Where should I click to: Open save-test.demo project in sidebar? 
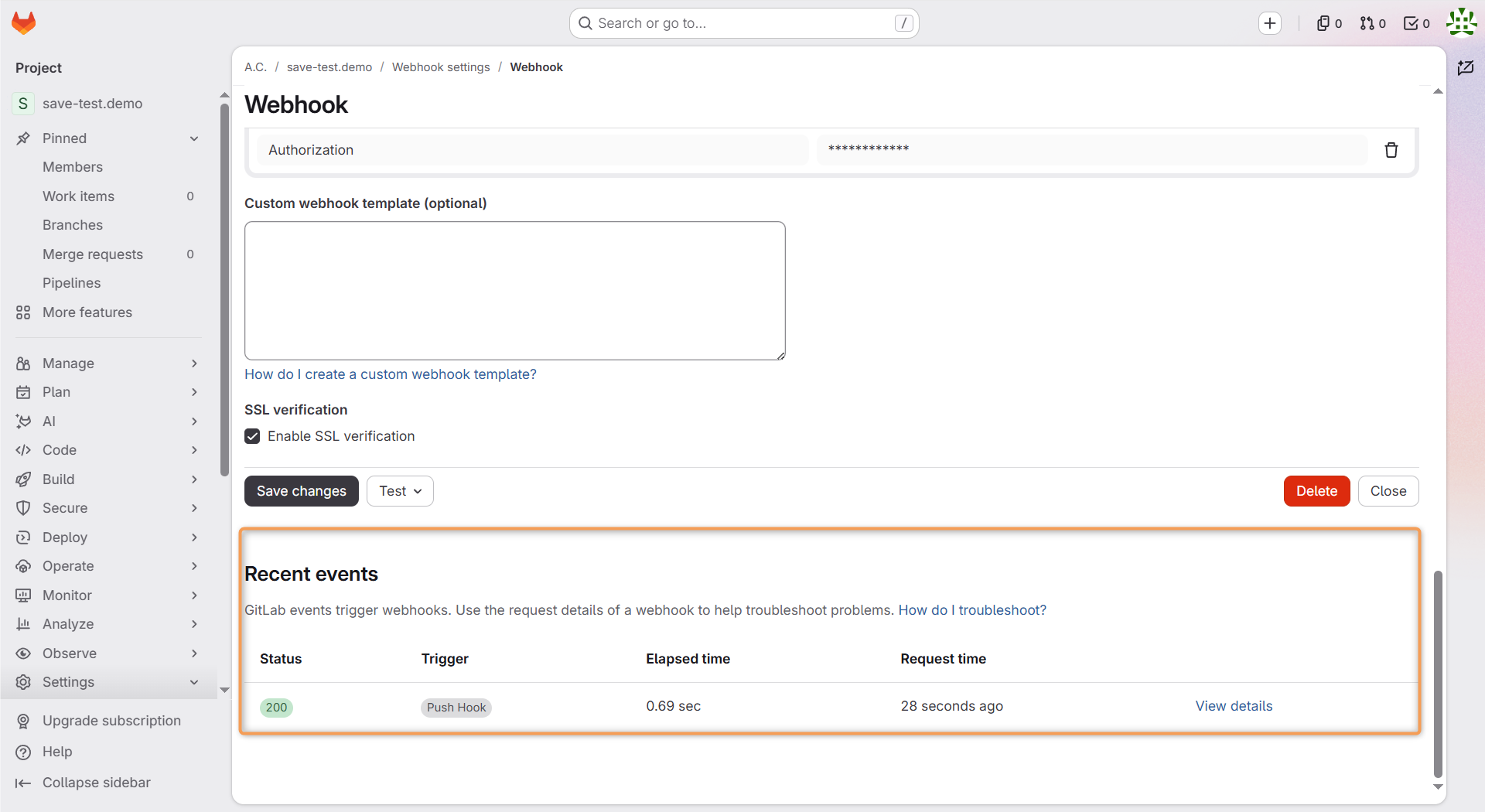tap(92, 104)
